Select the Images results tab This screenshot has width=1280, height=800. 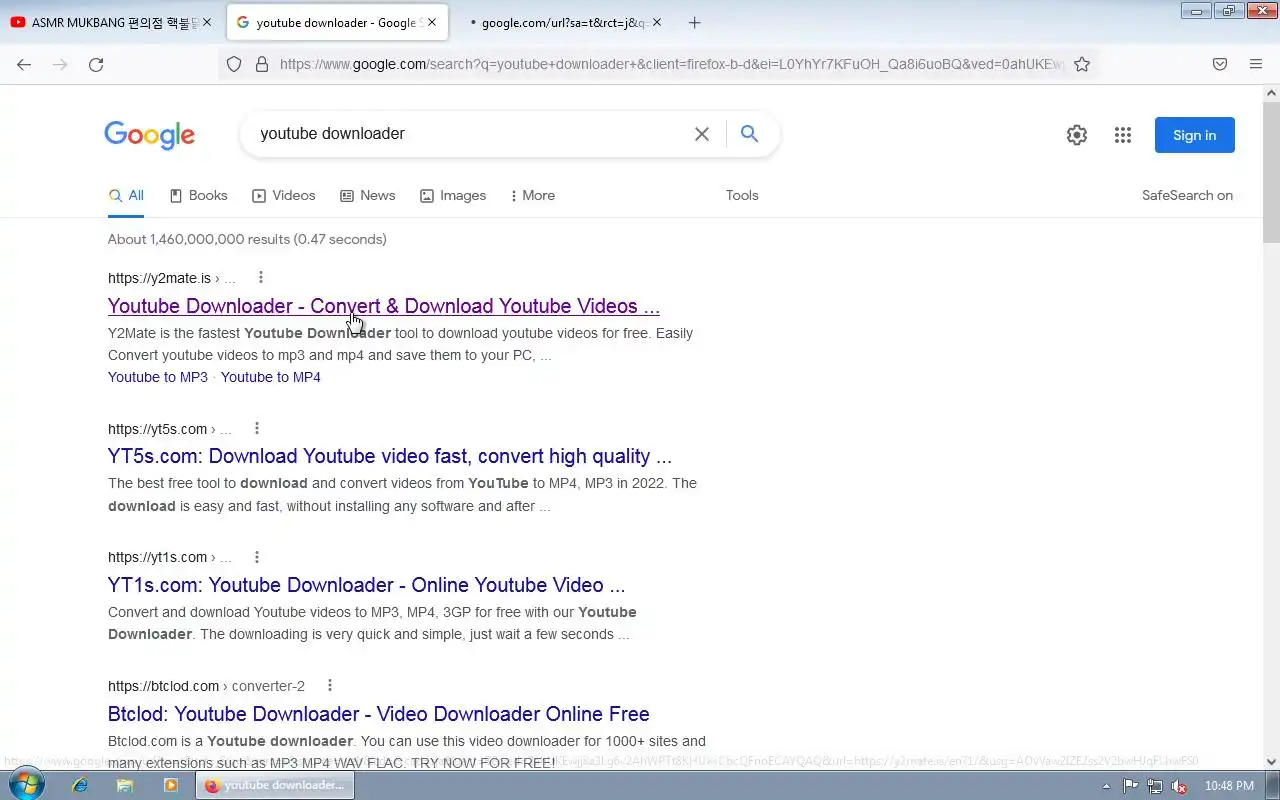coord(453,195)
